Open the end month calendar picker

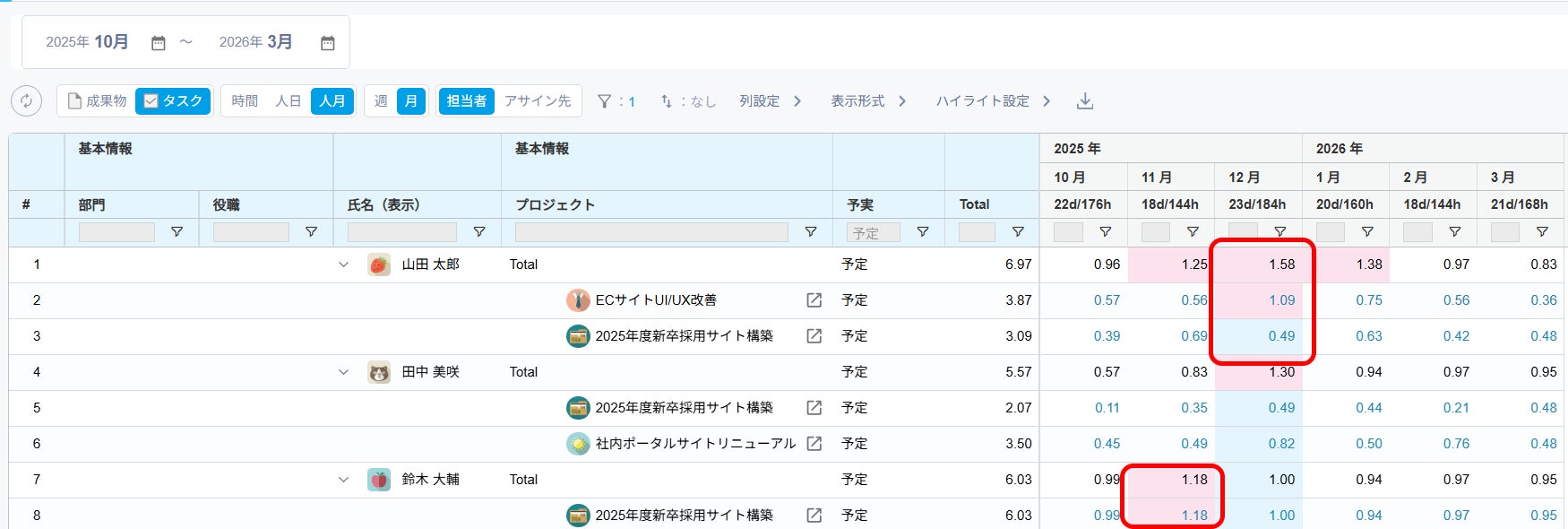328,43
